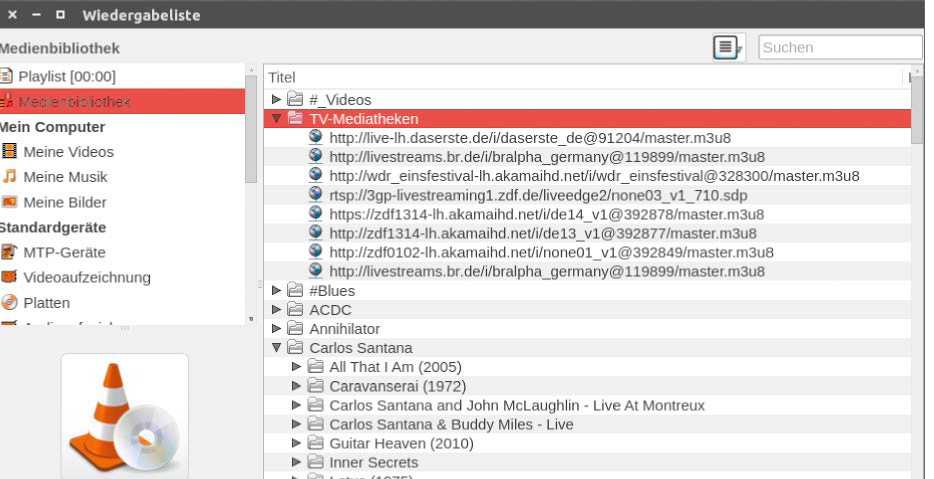The image size is (934, 479).
Task: Click the Videoaufzeichnung icon
Action: click(x=9, y=277)
